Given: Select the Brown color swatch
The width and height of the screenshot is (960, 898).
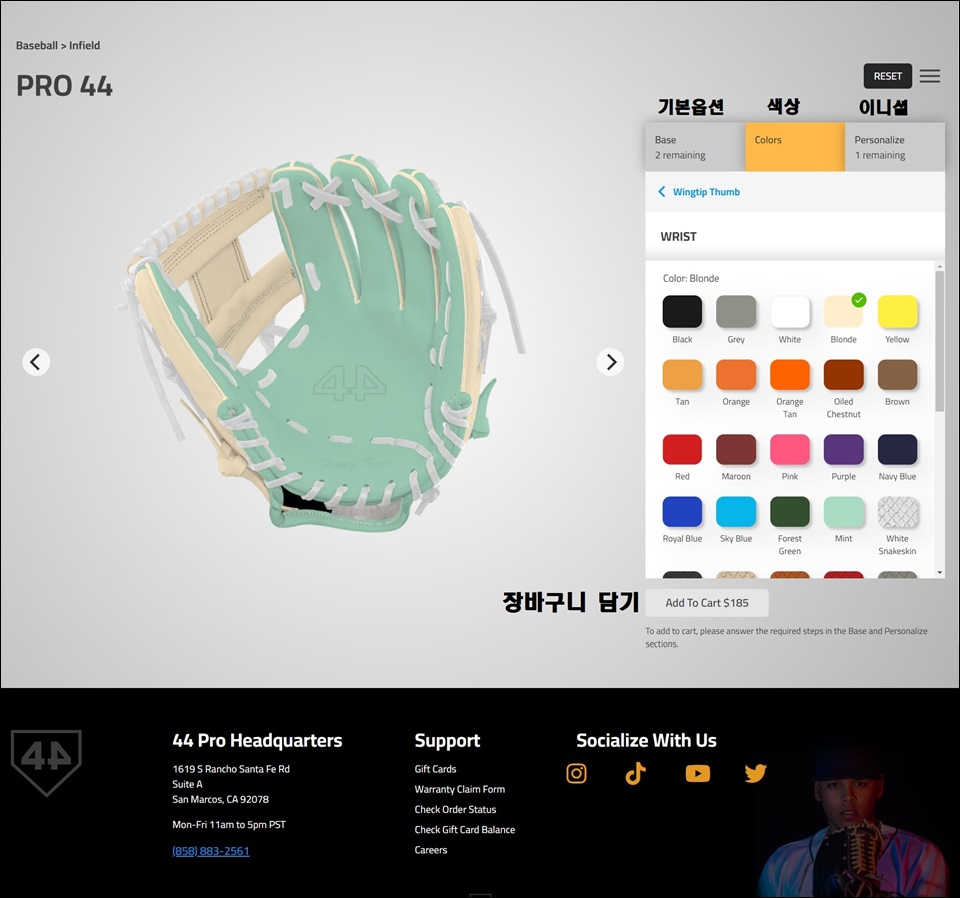Looking at the screenshot, I should pos(898,374).
